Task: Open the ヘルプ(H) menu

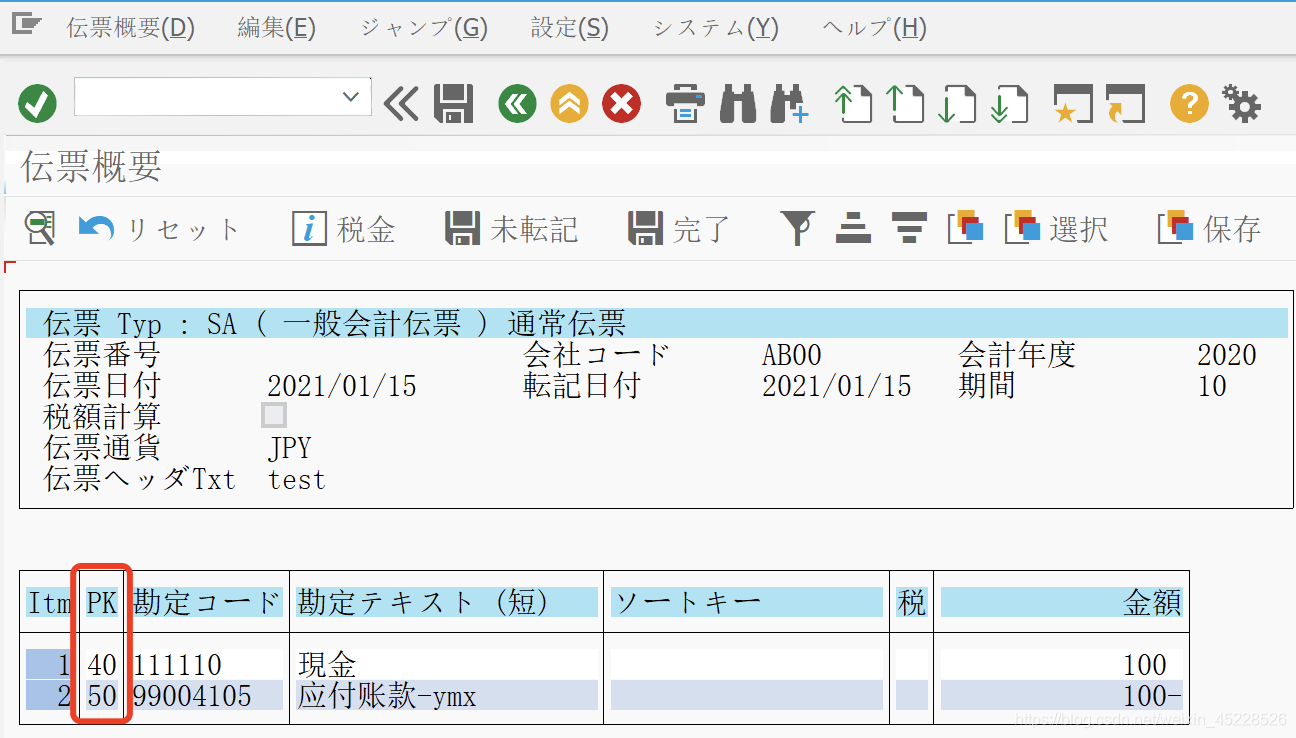Action: [874, 28]
